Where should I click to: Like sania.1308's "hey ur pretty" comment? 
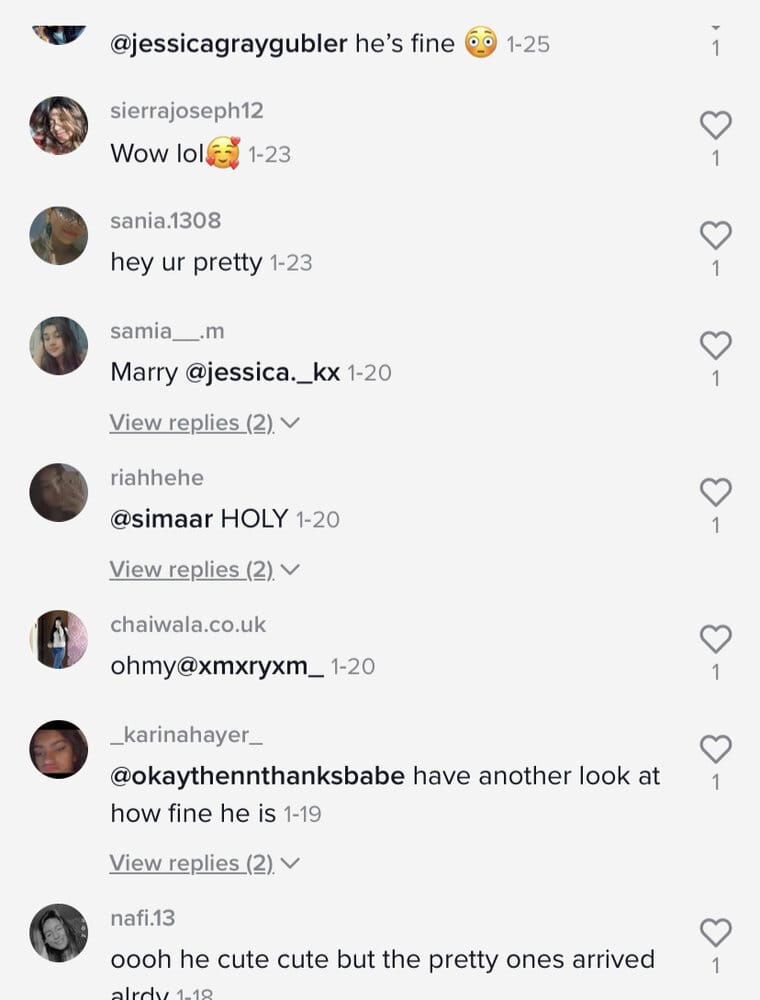point(715,235)
